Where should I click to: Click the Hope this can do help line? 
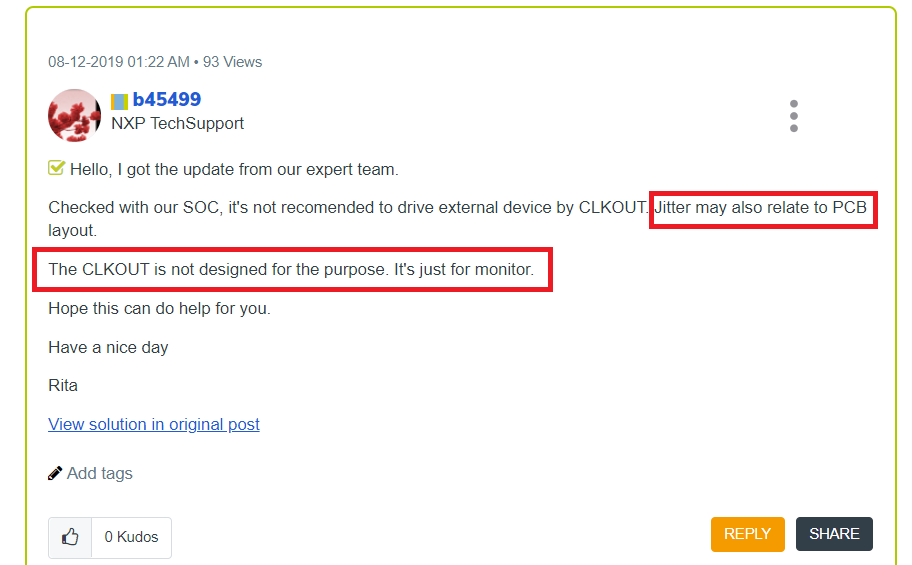coord(159,308)
